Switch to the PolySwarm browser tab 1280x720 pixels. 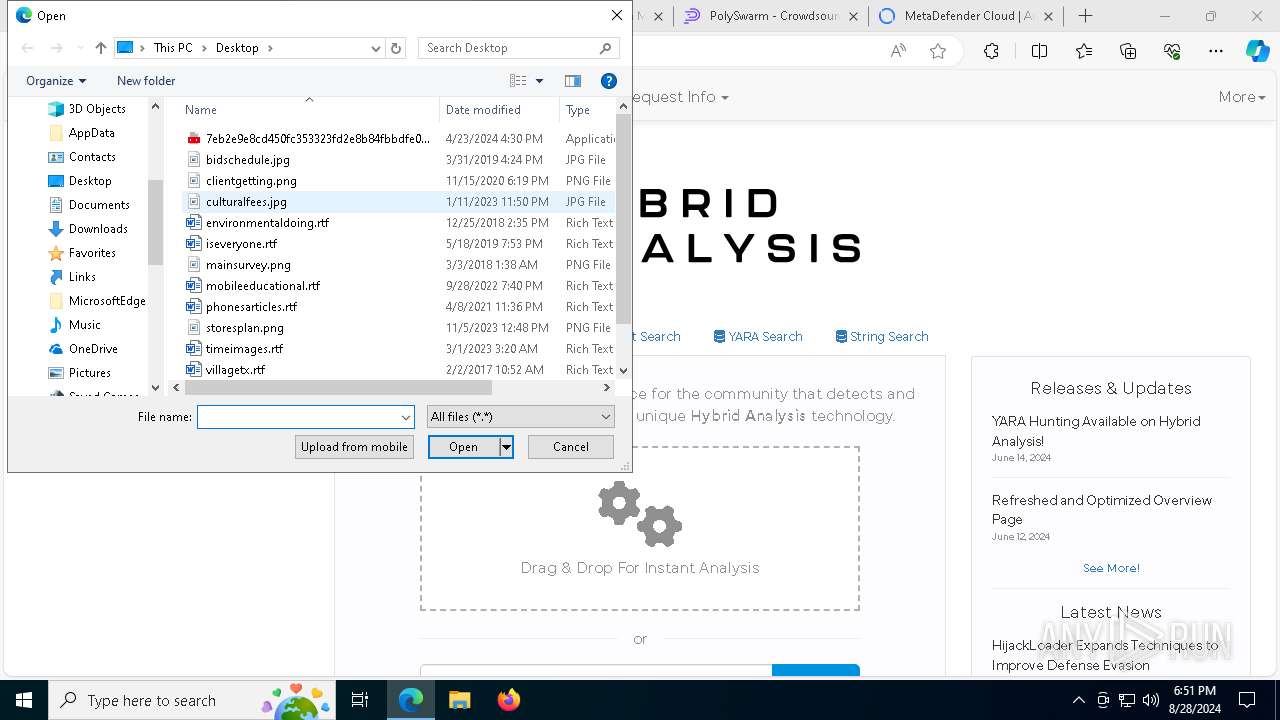[x=771, y=16]
